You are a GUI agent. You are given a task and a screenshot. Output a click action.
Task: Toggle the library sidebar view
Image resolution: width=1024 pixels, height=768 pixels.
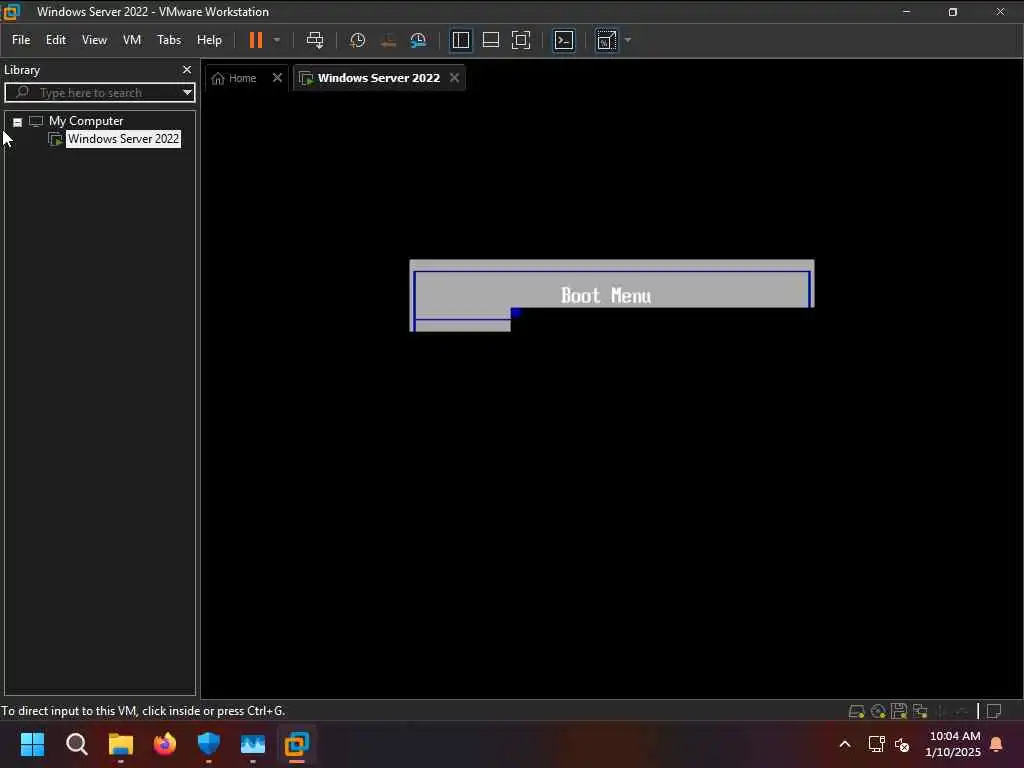point(460,40)
